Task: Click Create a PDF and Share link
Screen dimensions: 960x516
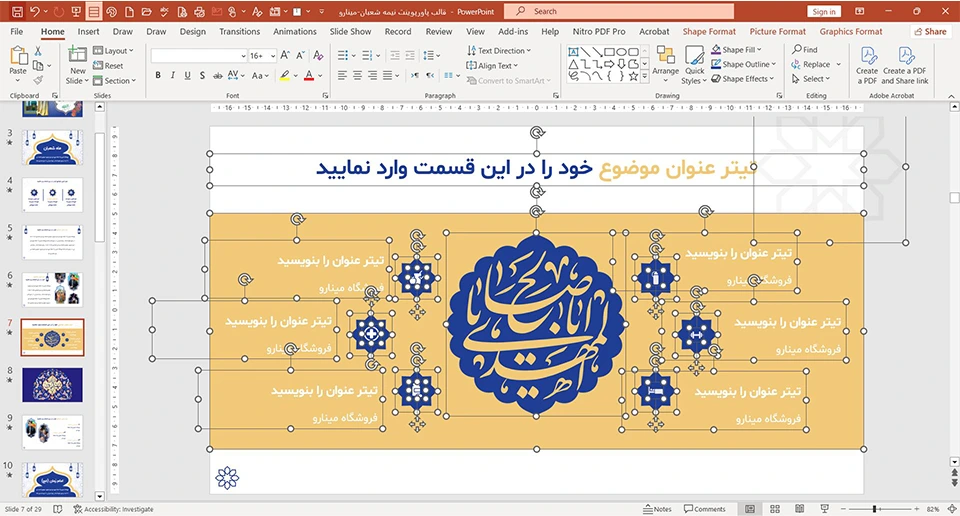Action: pos(905,65)
